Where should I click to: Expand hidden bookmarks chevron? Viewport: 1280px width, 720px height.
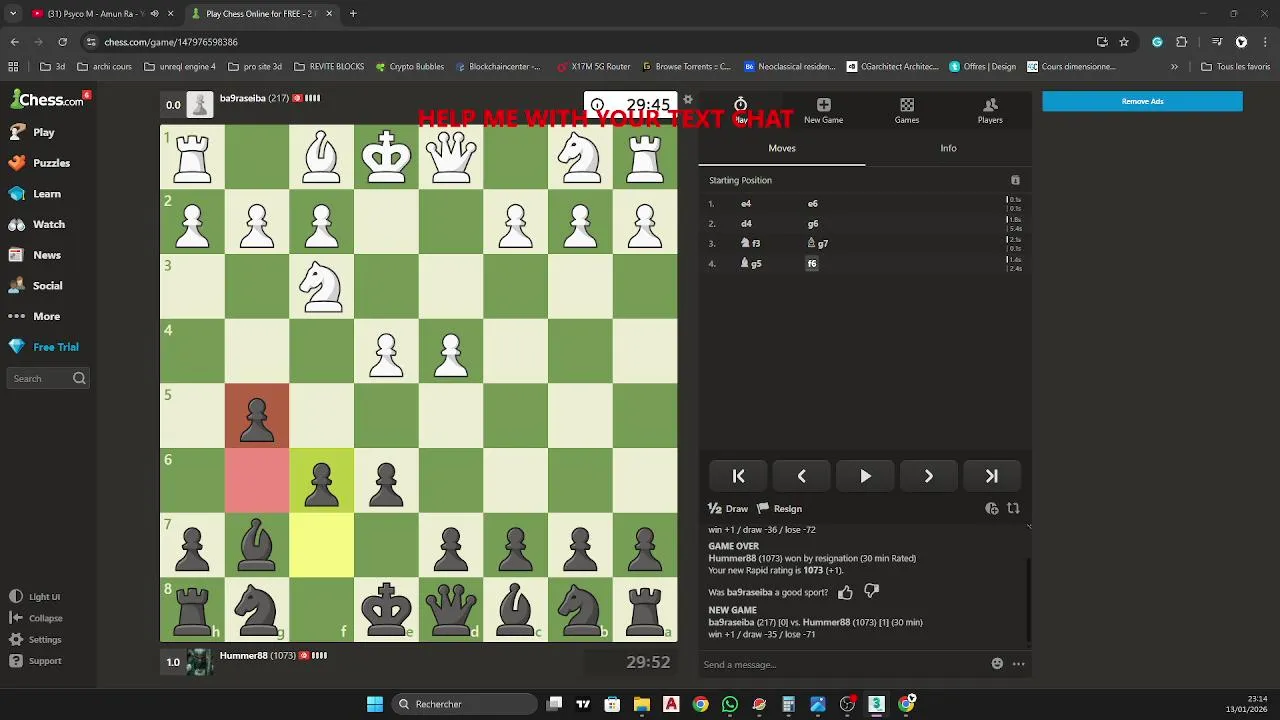click(1174, 67)
